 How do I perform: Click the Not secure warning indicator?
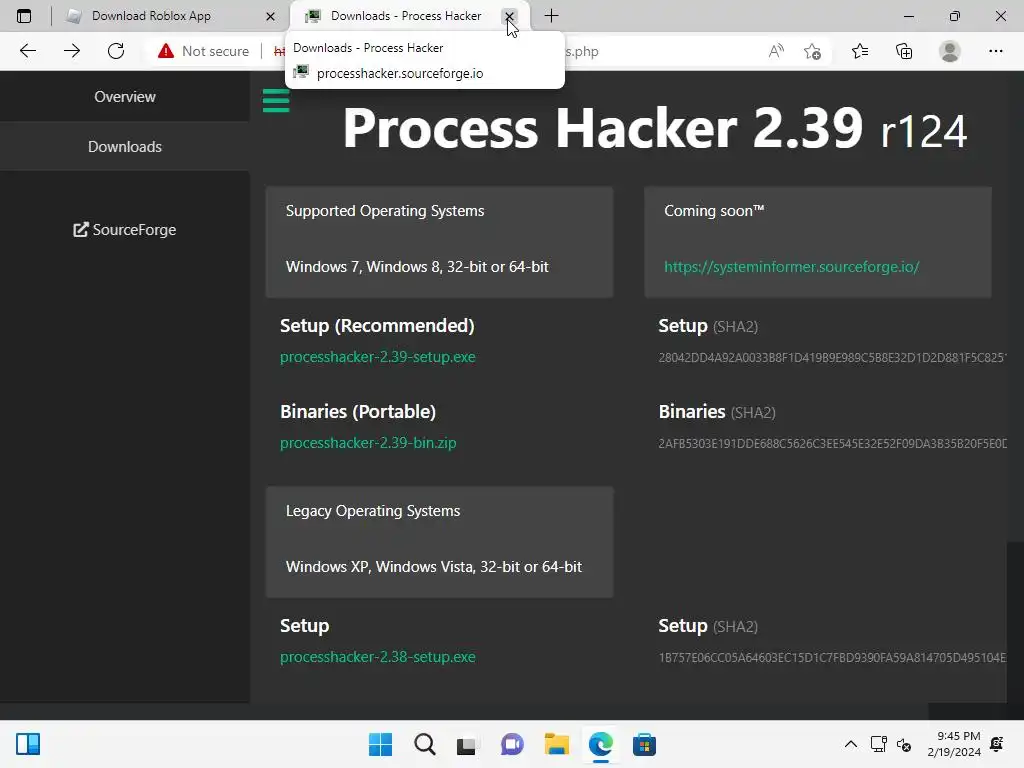pyautogui.click(x=203, y=51)
